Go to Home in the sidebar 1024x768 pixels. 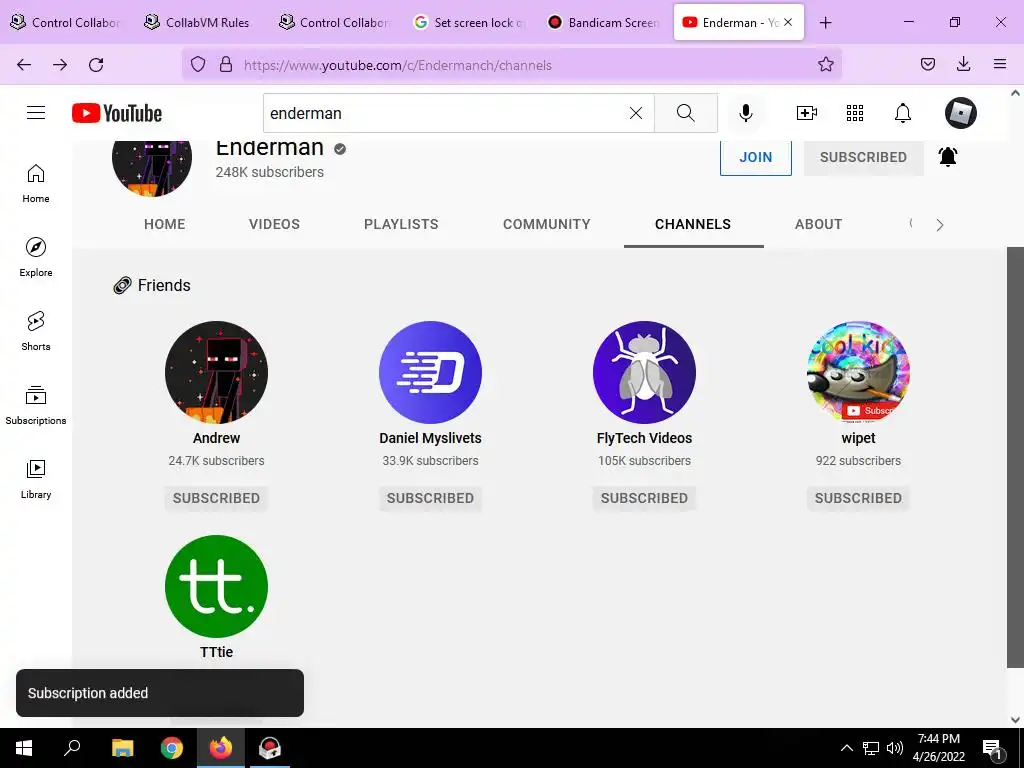(36, 184)
